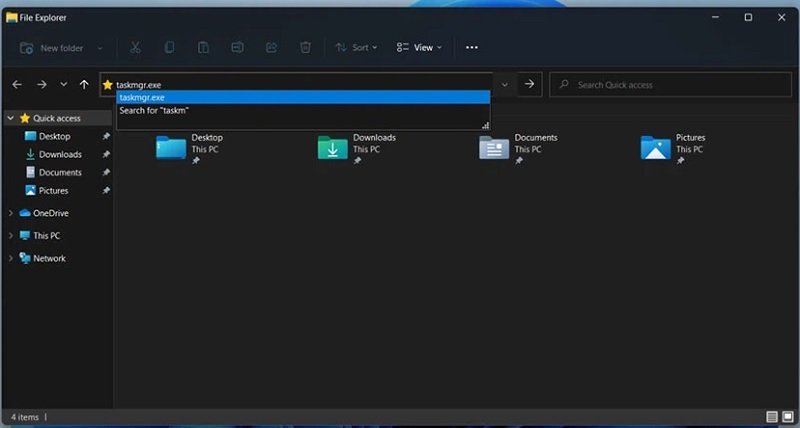
Task: Click the Delete trash icon
Action: (x=305, y=47)
